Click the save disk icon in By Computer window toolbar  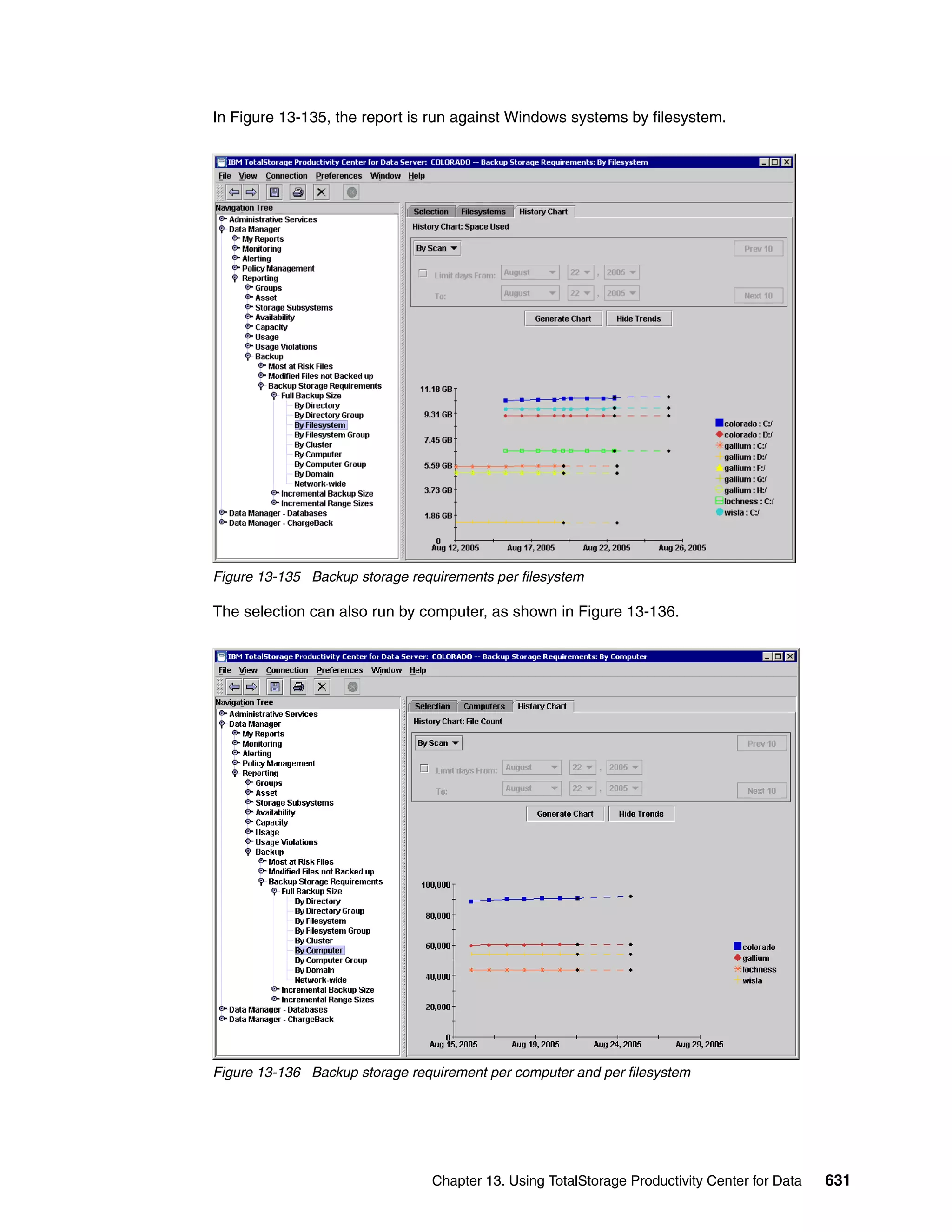click(275, 687)
